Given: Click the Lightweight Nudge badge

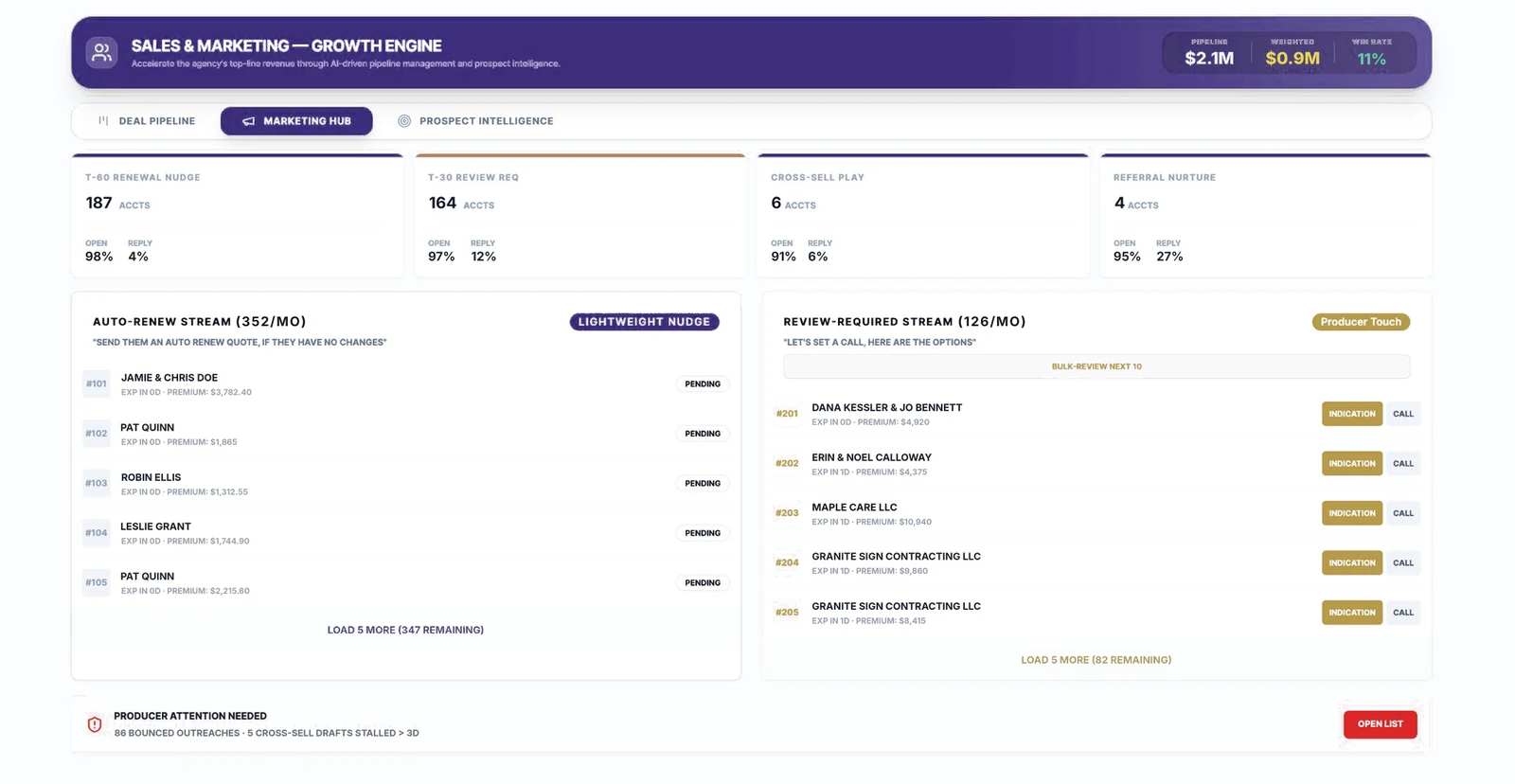Looking at the screenshot, I should (x=644, y=322).
